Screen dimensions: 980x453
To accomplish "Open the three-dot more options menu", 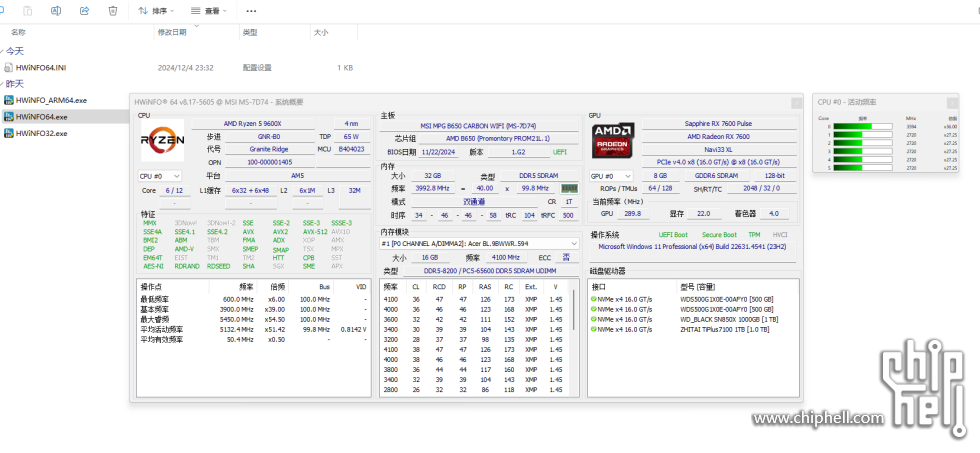I will 251,11.
